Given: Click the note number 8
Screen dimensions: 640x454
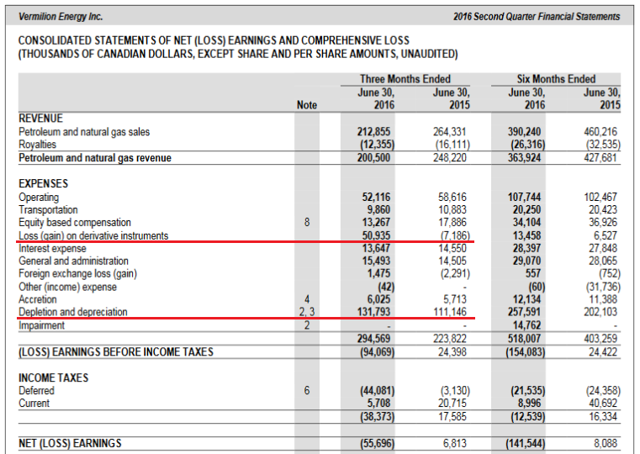Looking at the screenshot, I should [x=307, y=223].
